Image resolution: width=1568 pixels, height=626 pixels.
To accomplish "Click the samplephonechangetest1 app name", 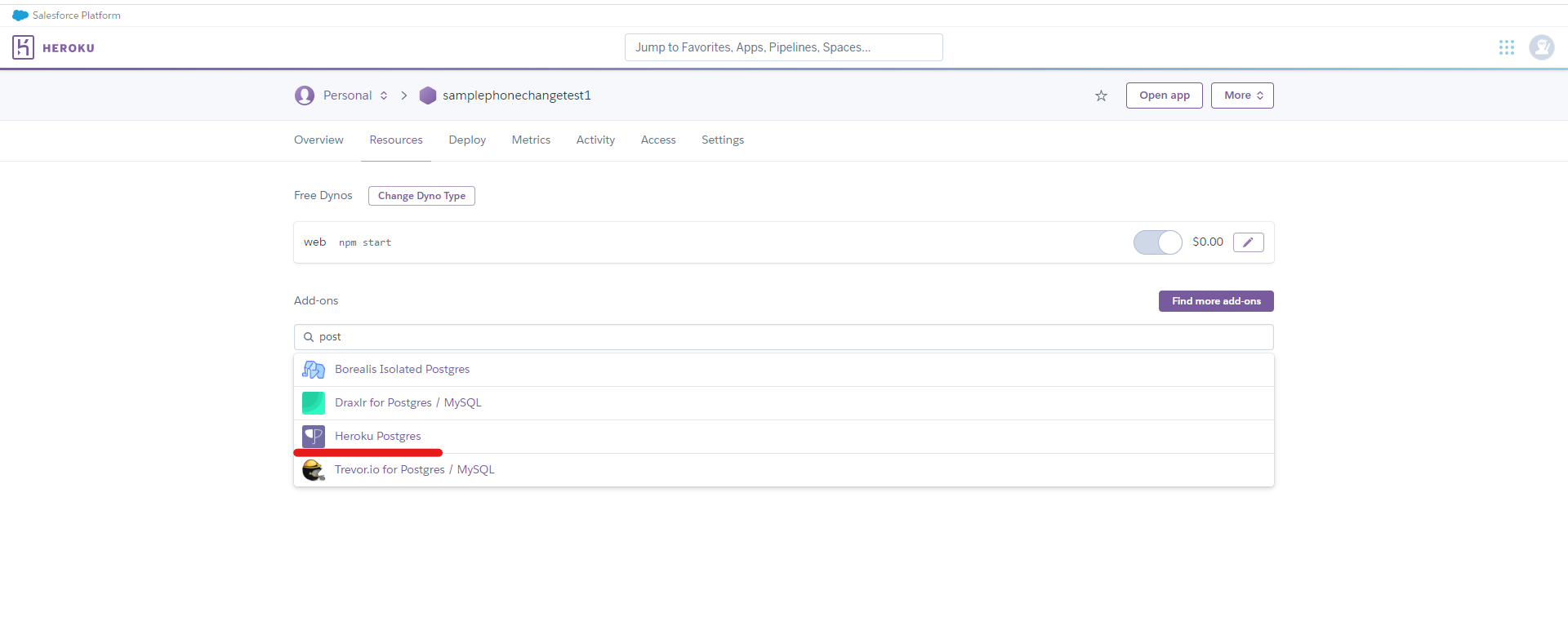I will click(x=517, y=95).
